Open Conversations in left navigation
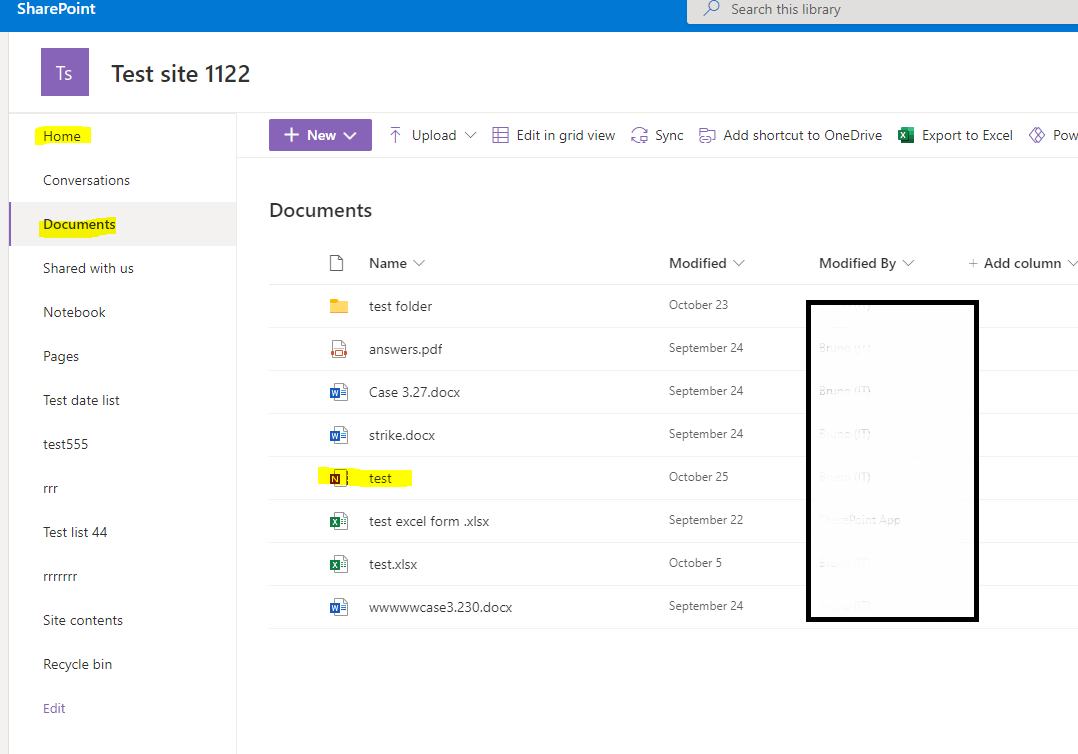 [87, 180]
